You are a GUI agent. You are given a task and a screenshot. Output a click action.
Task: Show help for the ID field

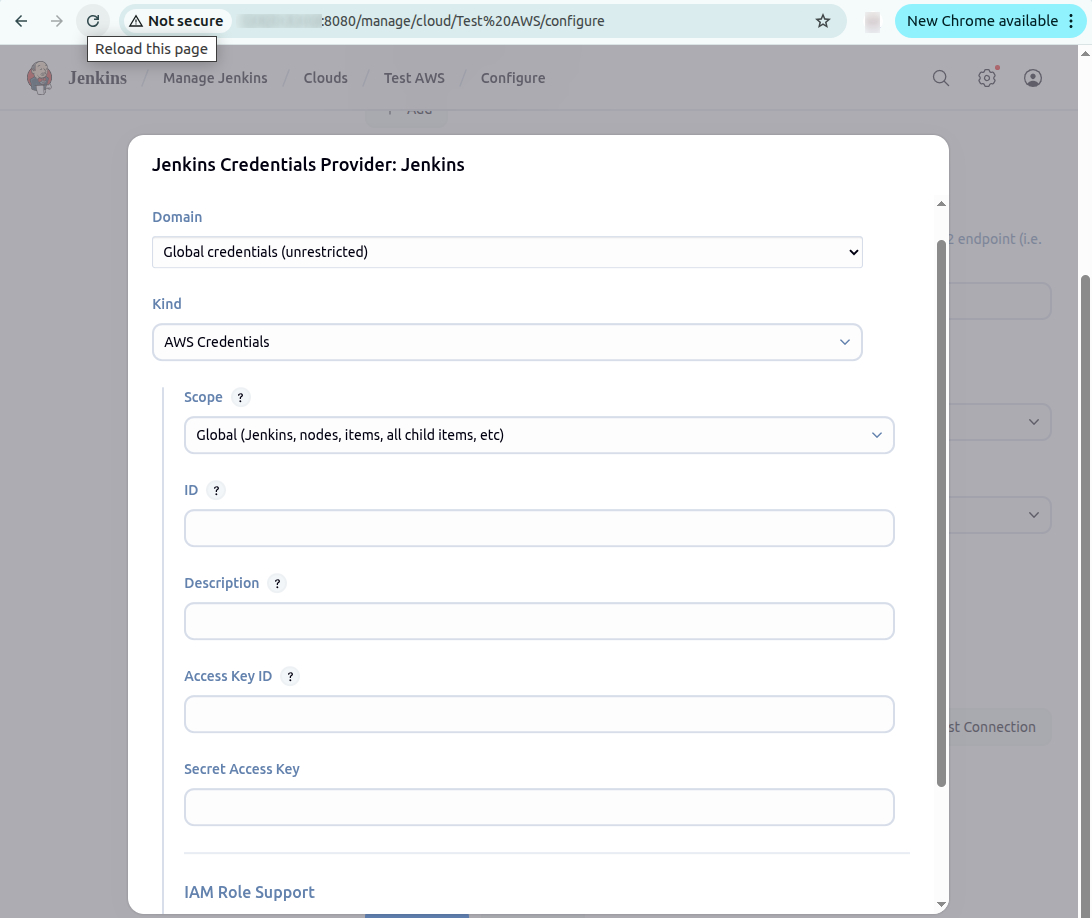click(x=218, y=490)
